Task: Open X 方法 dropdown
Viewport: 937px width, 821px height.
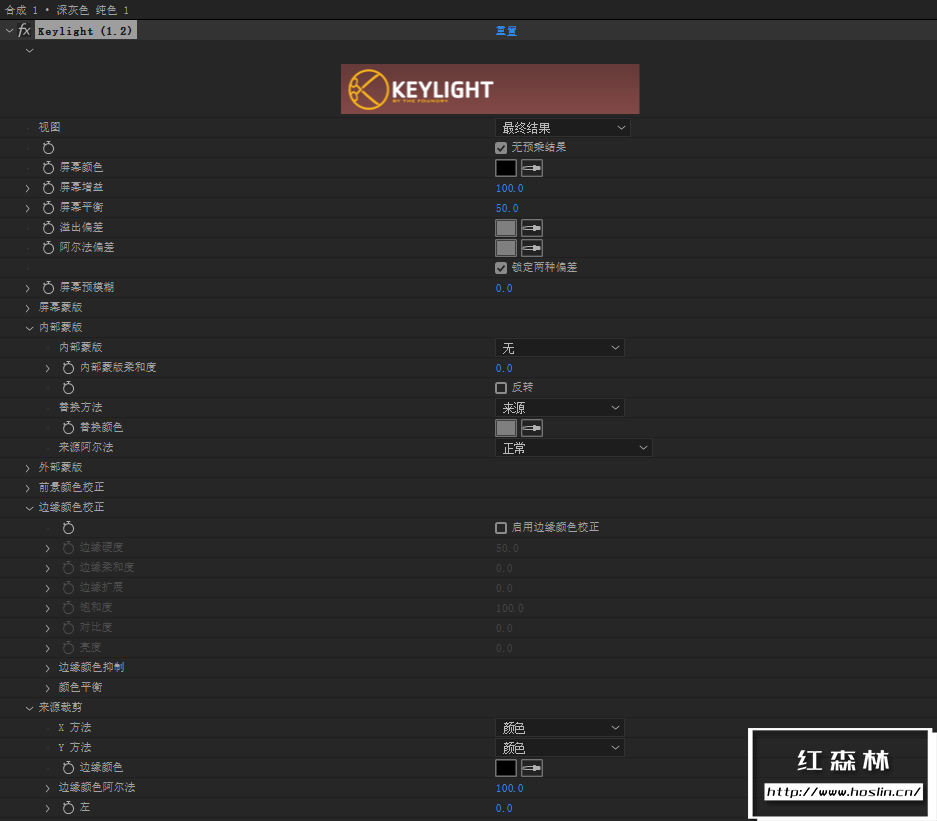Action: tap(559, 728)
